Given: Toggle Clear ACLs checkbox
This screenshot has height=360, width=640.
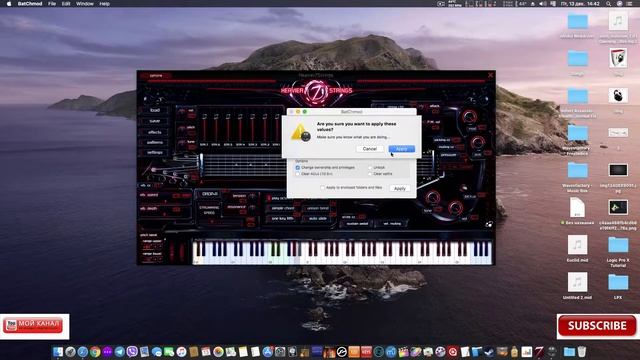Looking at the screenshot, I should (298, 174).
